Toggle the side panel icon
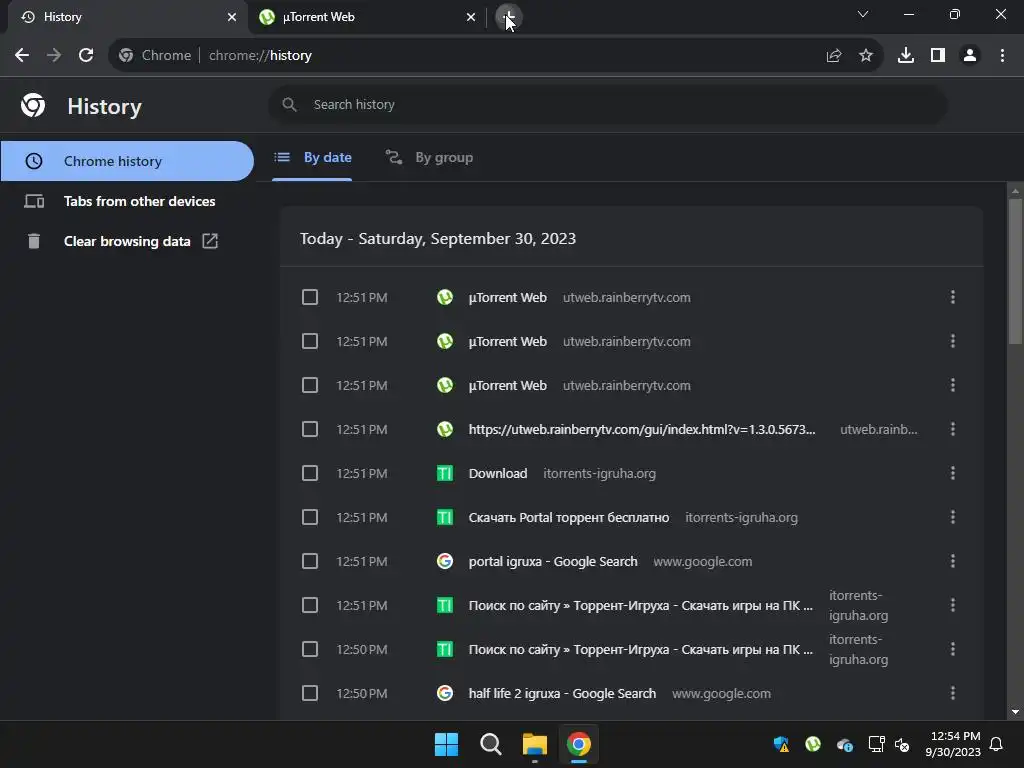The height and width of the screenshot is (768, 1024). pos(938,56)
